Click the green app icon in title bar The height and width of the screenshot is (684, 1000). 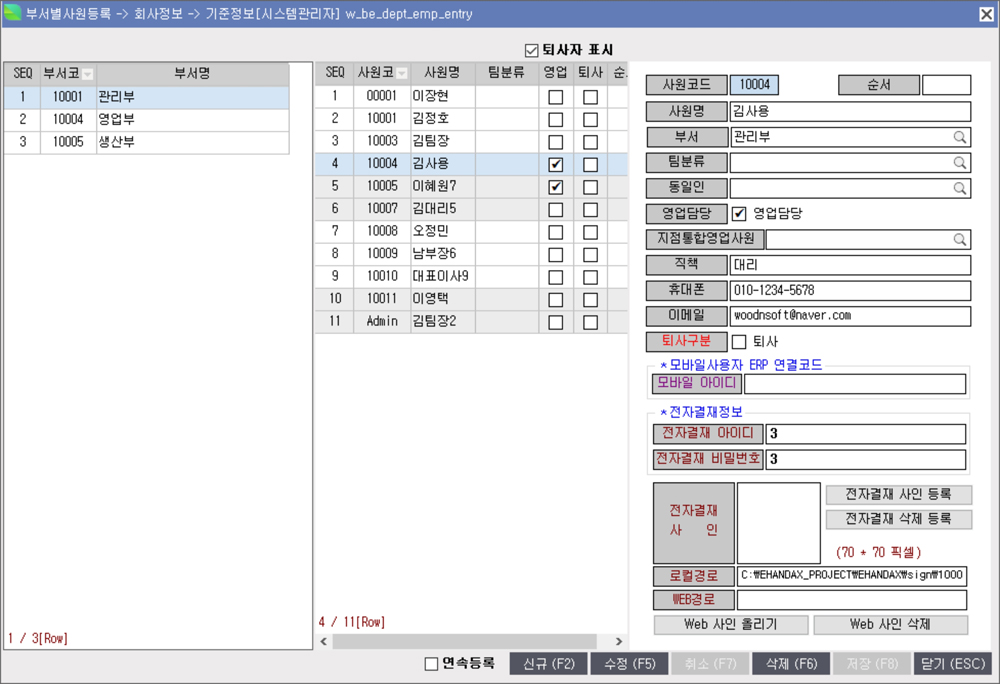pos(12,13)
